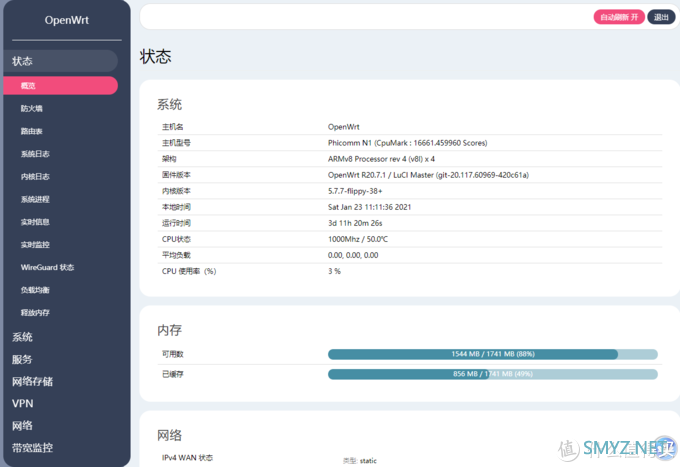Collapse the 状态 menu section
Screen dimensions: 680x467
[x=60, y=61]
